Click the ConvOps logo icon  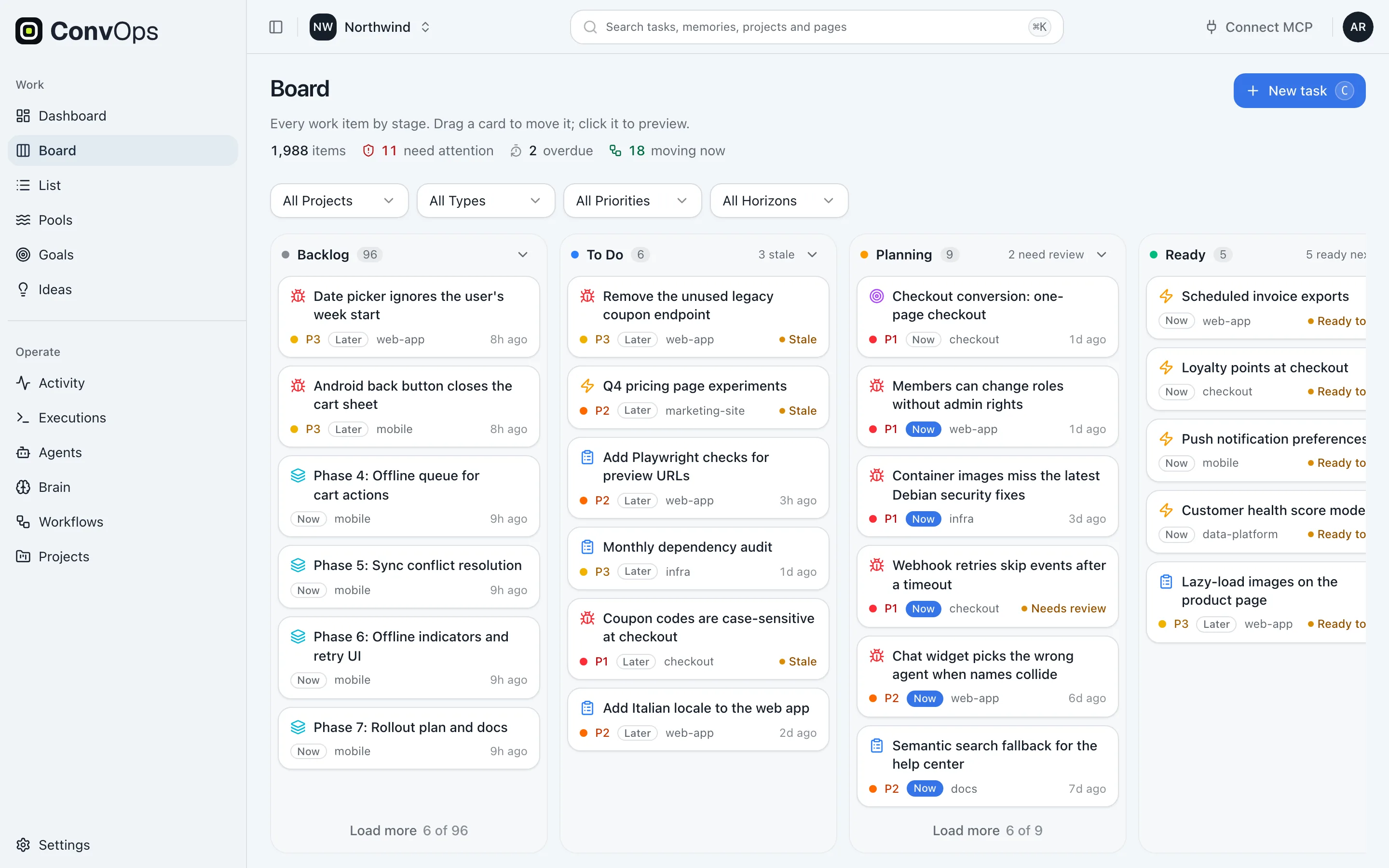click(x=29, y=31)
